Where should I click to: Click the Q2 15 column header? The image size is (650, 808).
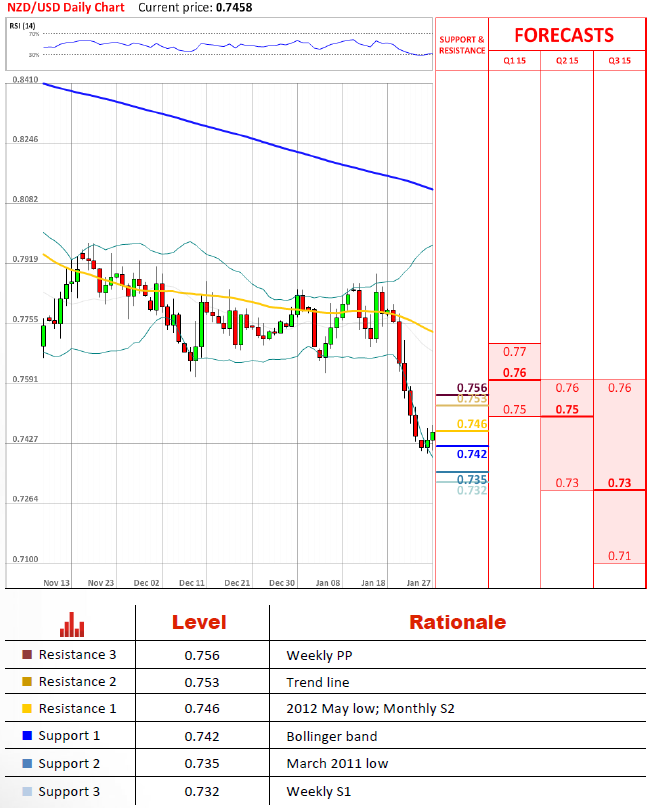tap(567, 60)
